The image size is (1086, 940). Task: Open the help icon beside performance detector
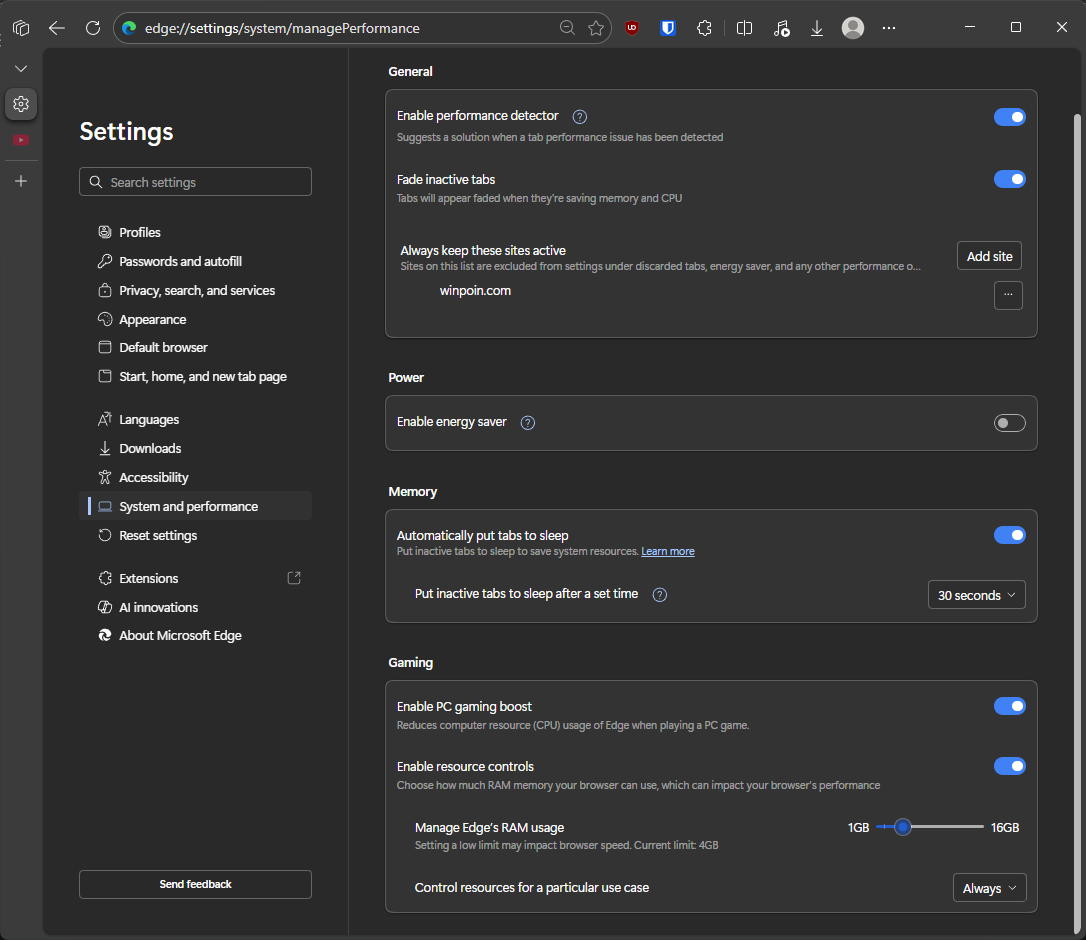pos(579,117)
